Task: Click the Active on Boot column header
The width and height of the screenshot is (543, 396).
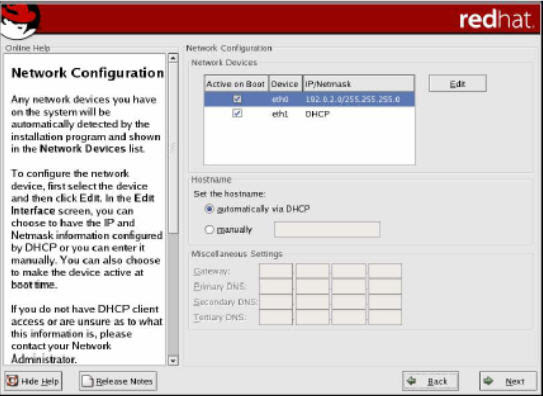Action: pyautogui.click(x=236, y=84)
